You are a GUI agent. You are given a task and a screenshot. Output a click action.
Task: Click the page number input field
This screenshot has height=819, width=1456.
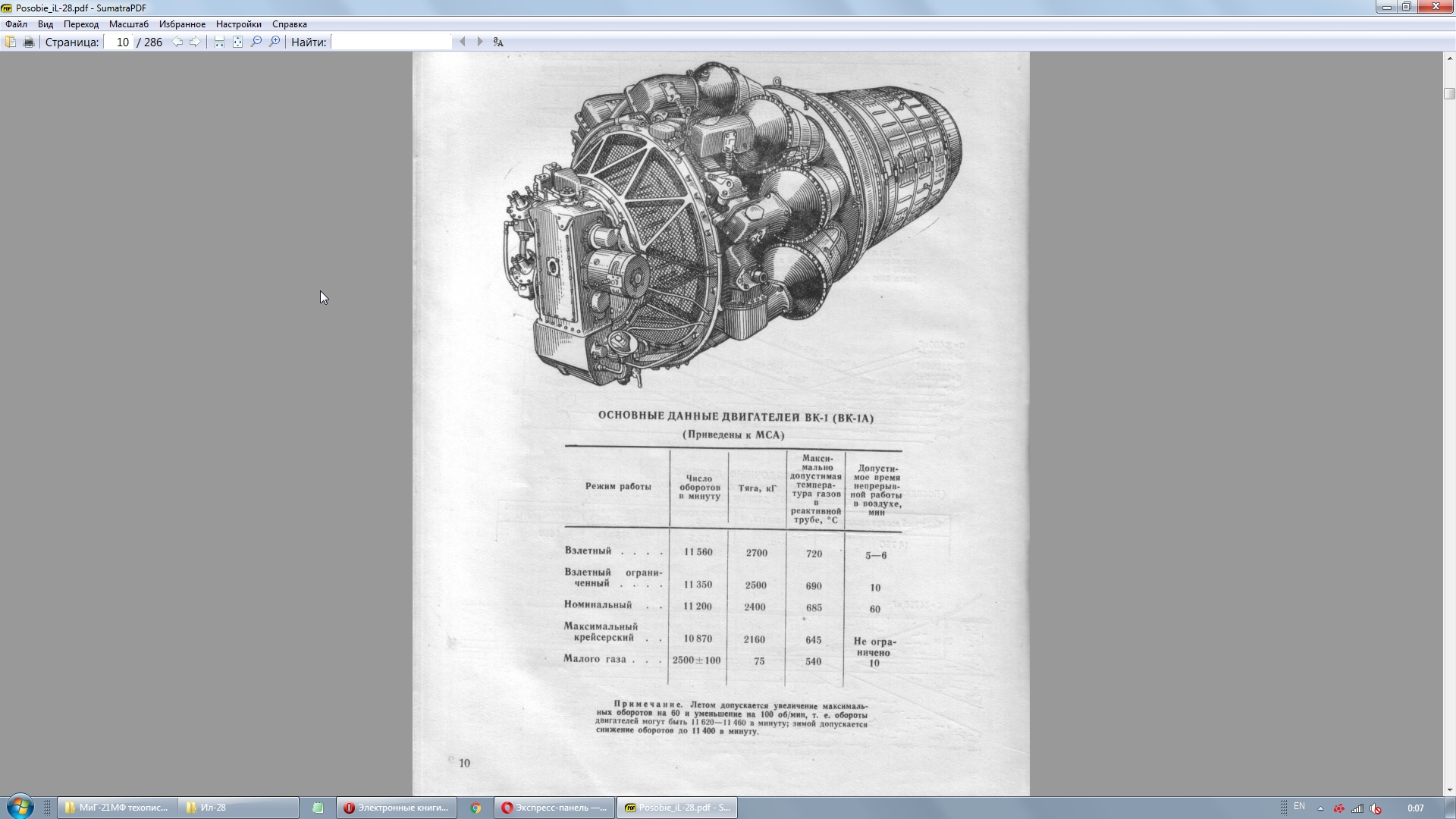coord(120,42)
